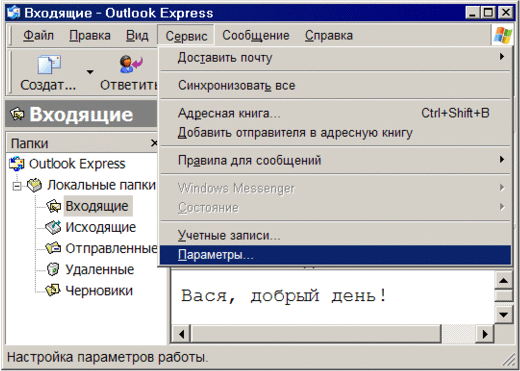This screenshot has height=371, width=520.
Task: Open the Отправленные folder
Action: (x=111, y=248)
